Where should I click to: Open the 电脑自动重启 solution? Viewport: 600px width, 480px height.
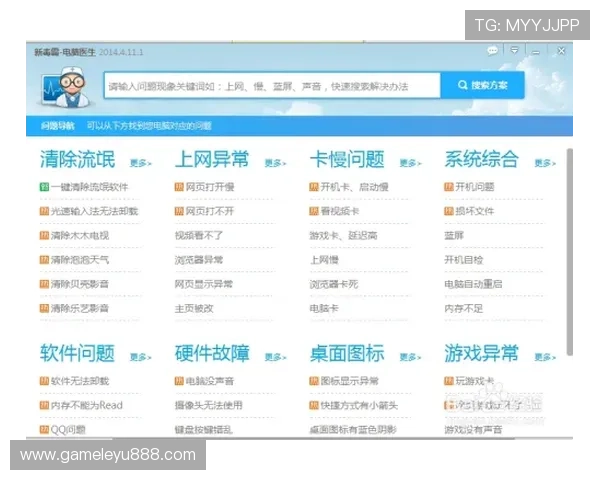(x=473, y=284)
